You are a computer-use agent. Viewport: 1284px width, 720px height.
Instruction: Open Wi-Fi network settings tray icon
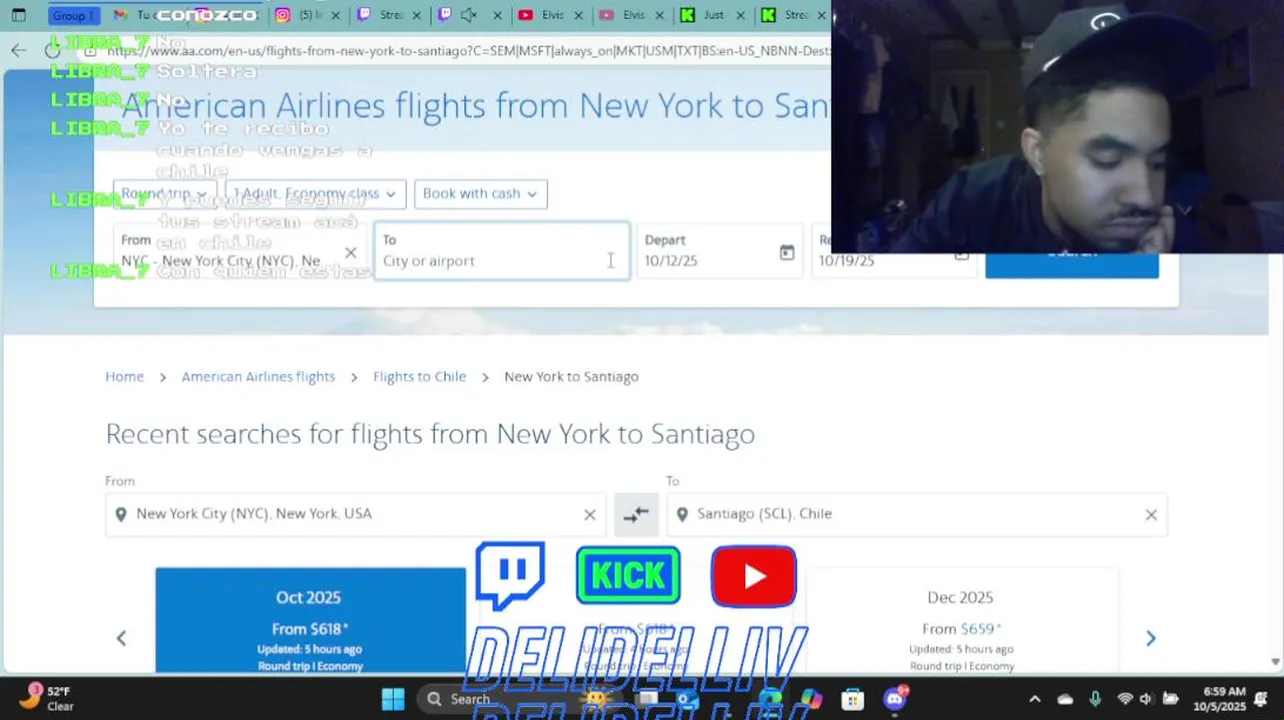pyautogui.click(x=1125, y=699)
